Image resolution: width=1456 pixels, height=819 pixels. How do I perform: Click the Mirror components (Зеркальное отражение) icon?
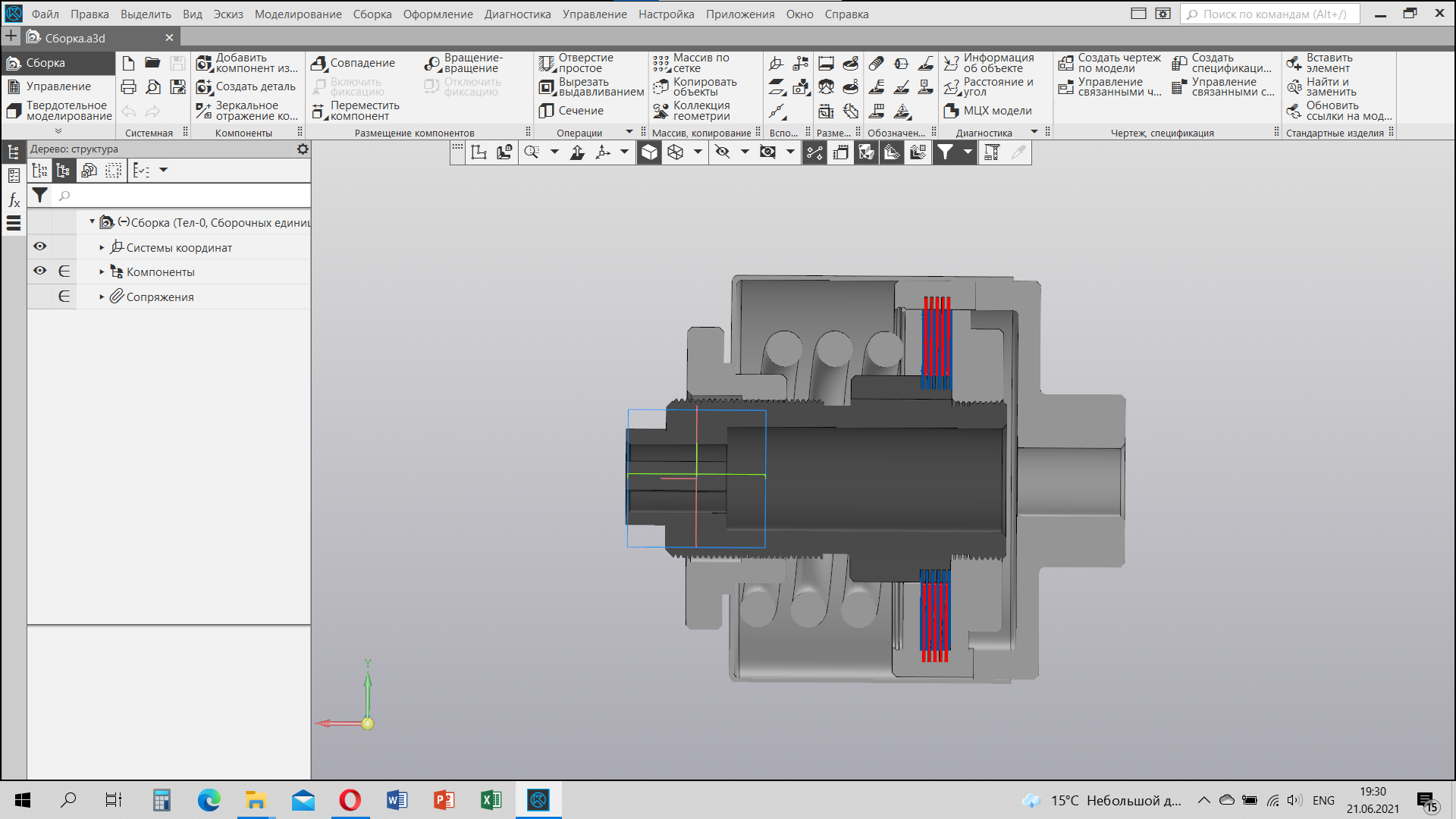(204, 111)
